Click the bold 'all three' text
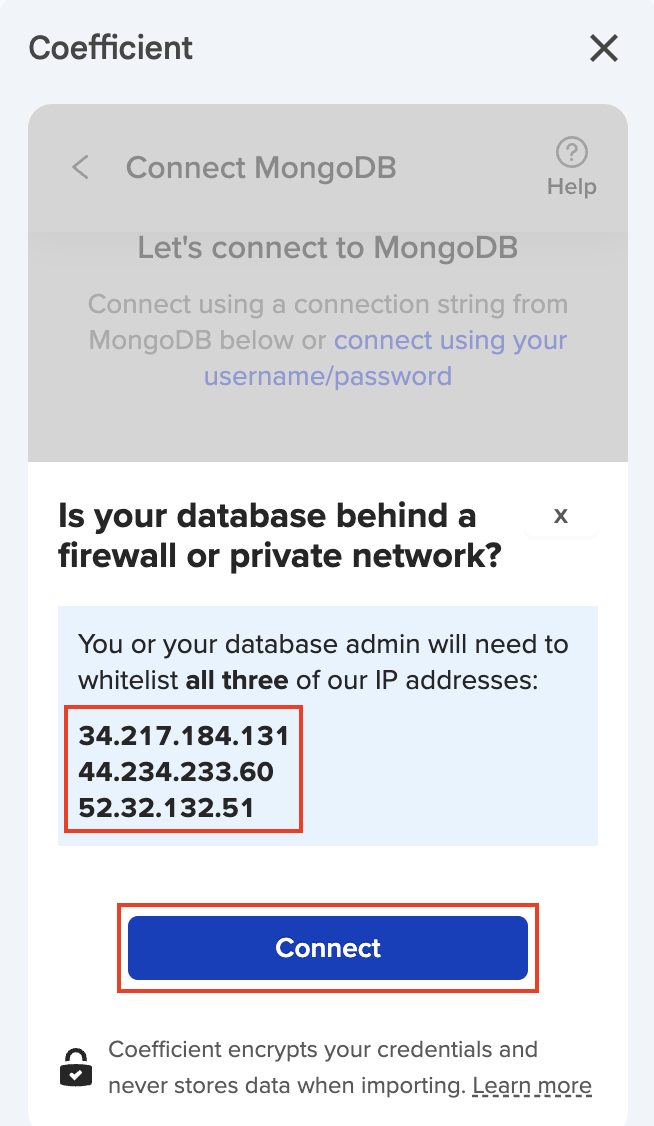 237,681
